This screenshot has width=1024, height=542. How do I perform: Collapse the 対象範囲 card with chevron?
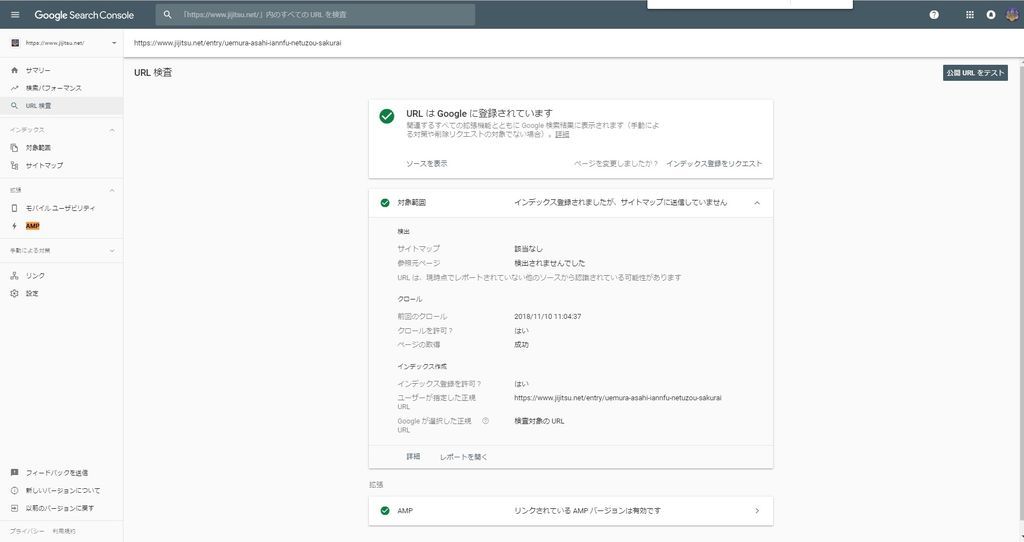point(757,203)
